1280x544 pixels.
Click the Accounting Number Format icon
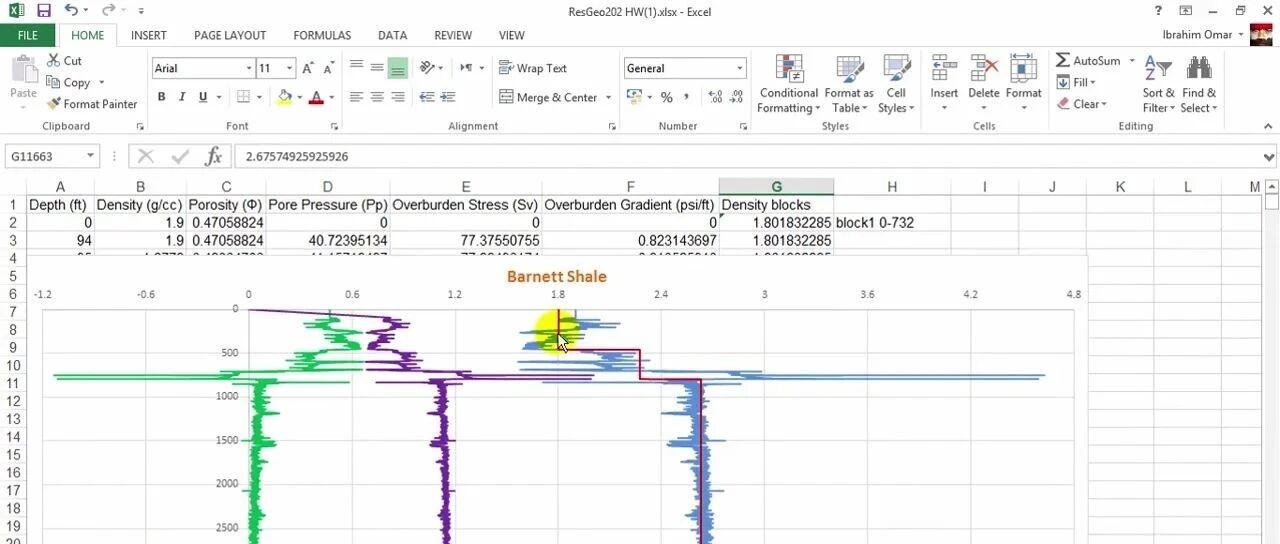(x=634, y=97)
